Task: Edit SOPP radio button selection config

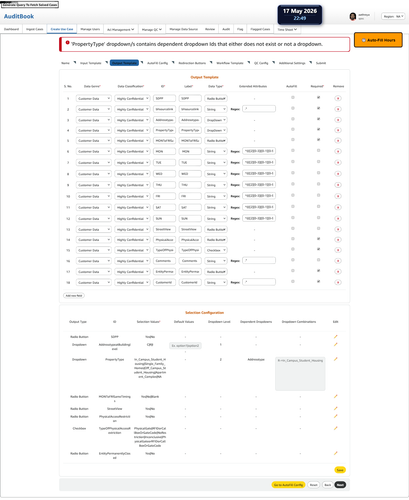Action: pos(336,337)
